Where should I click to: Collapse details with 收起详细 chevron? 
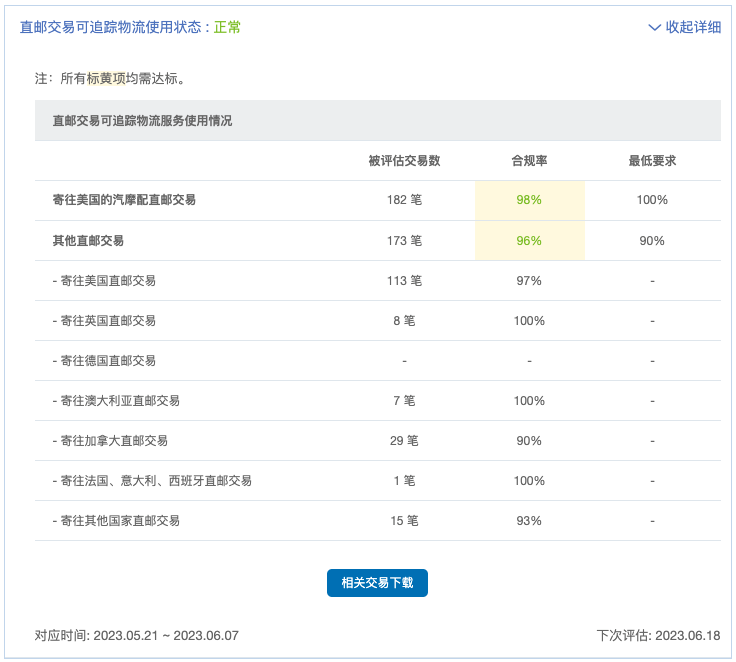(x=654, y=27)
